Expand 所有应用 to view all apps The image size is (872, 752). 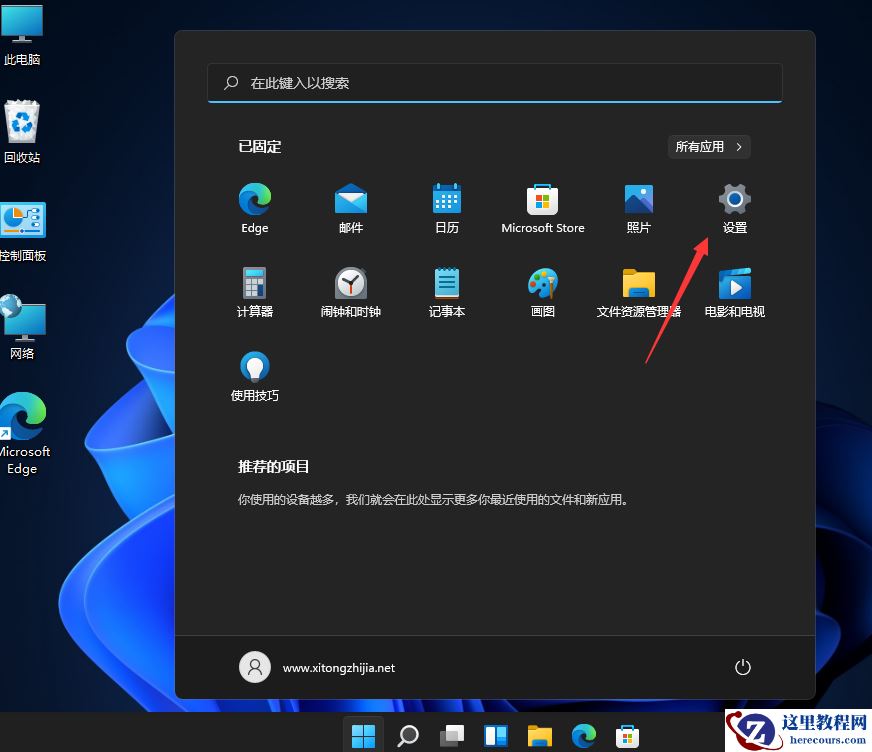click(x=708, y=146)
